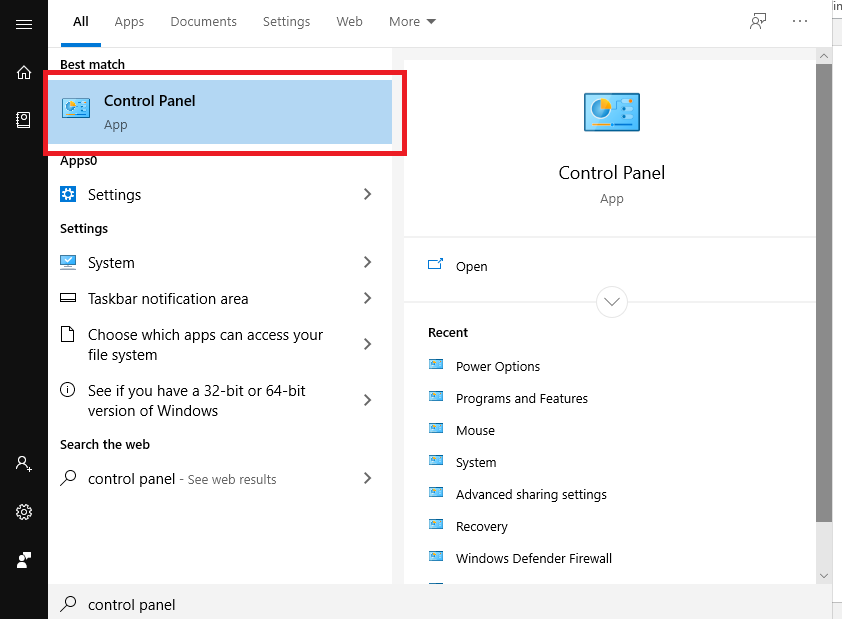Open Power Options from recent list
This screenshot has width=842, height=619.
[497, 366]
